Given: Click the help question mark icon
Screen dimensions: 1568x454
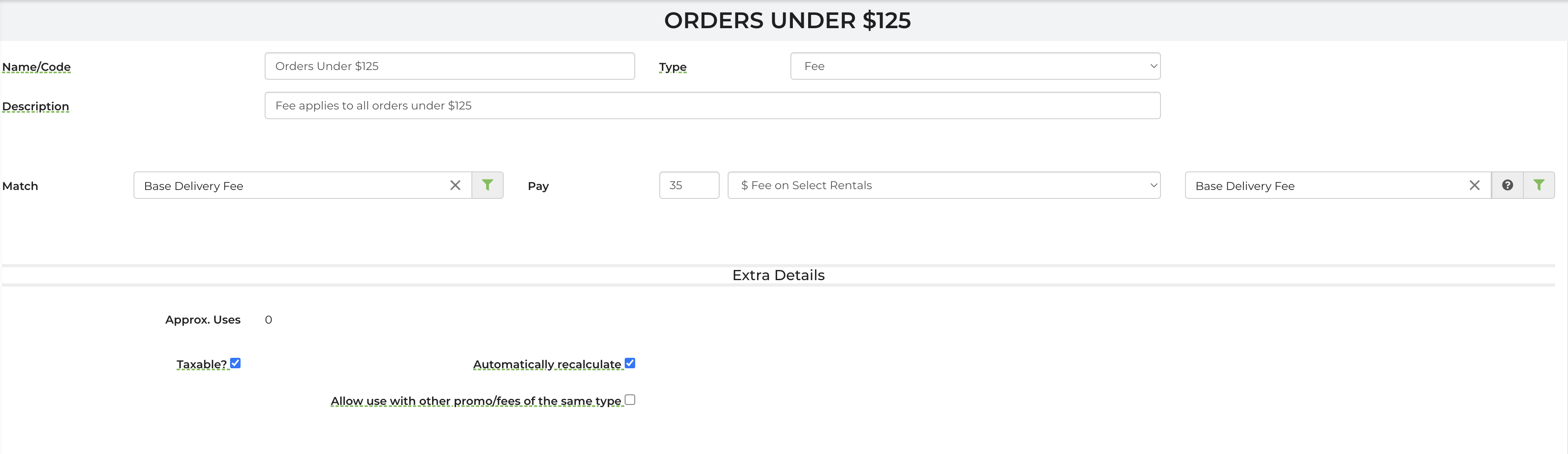Looking at the screenshot, I should [1507, 185].
